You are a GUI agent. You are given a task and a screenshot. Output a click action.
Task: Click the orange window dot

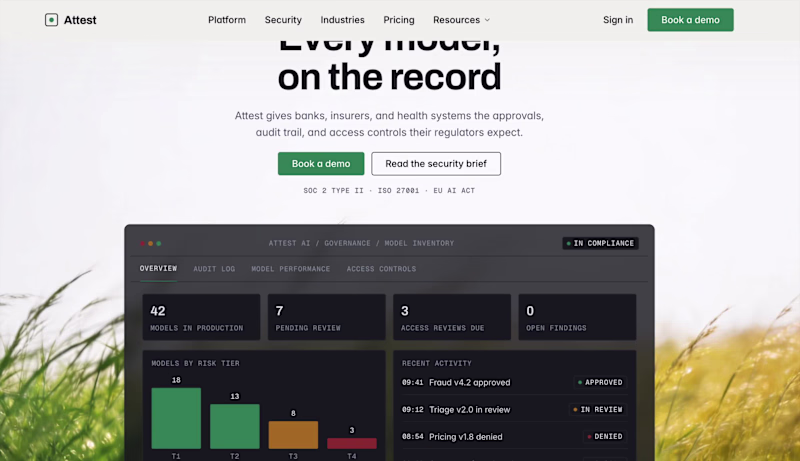151,244
